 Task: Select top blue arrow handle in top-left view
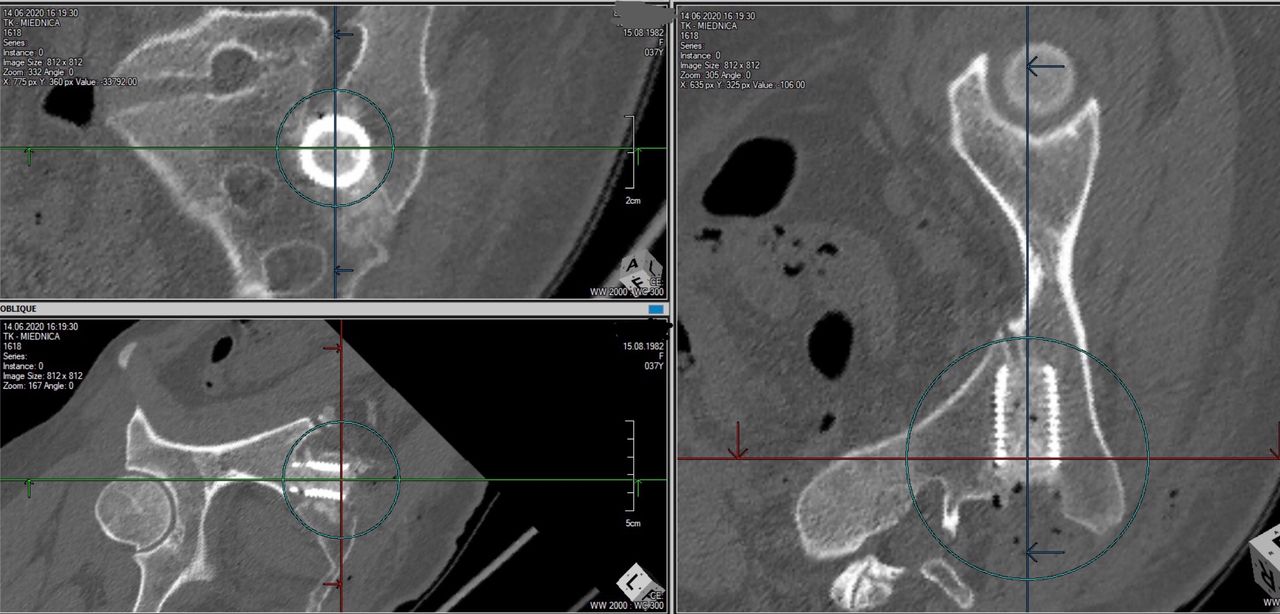[343, 34]
